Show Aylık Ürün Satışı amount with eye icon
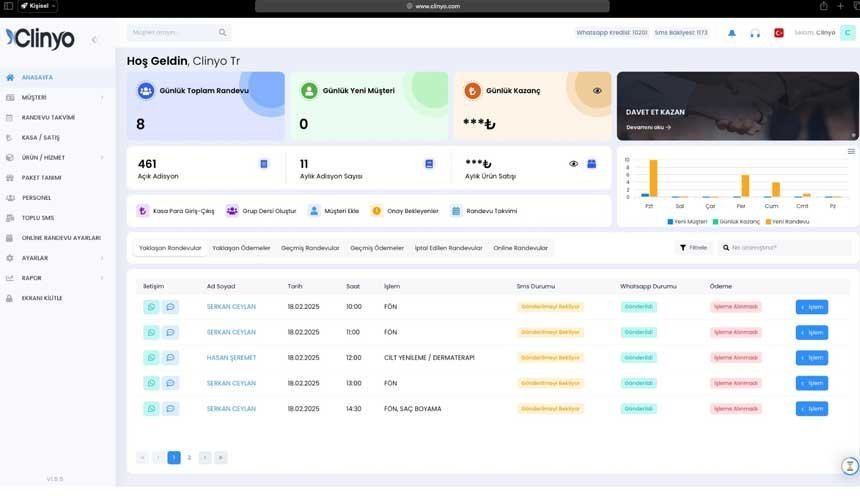The image size is (860, 504). [573, 164]
